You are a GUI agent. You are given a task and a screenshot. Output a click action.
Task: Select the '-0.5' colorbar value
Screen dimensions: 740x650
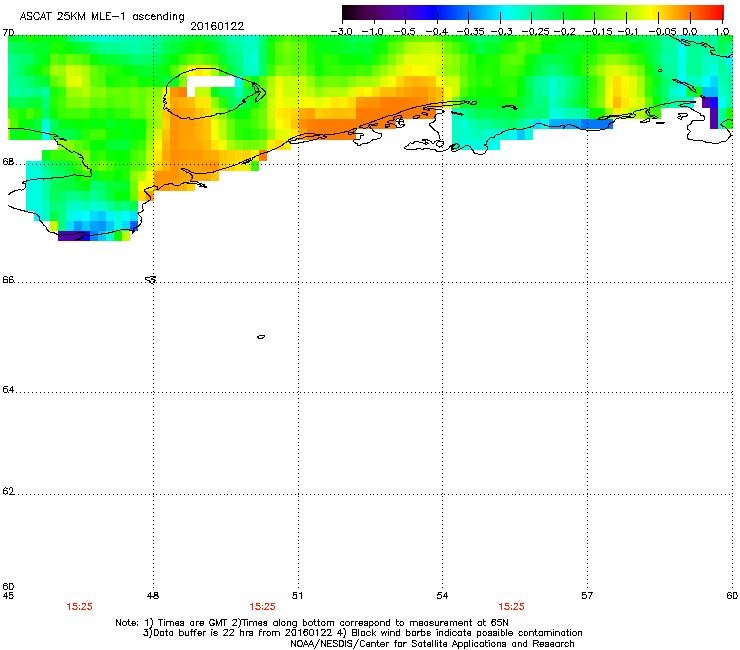coord(404,32)
